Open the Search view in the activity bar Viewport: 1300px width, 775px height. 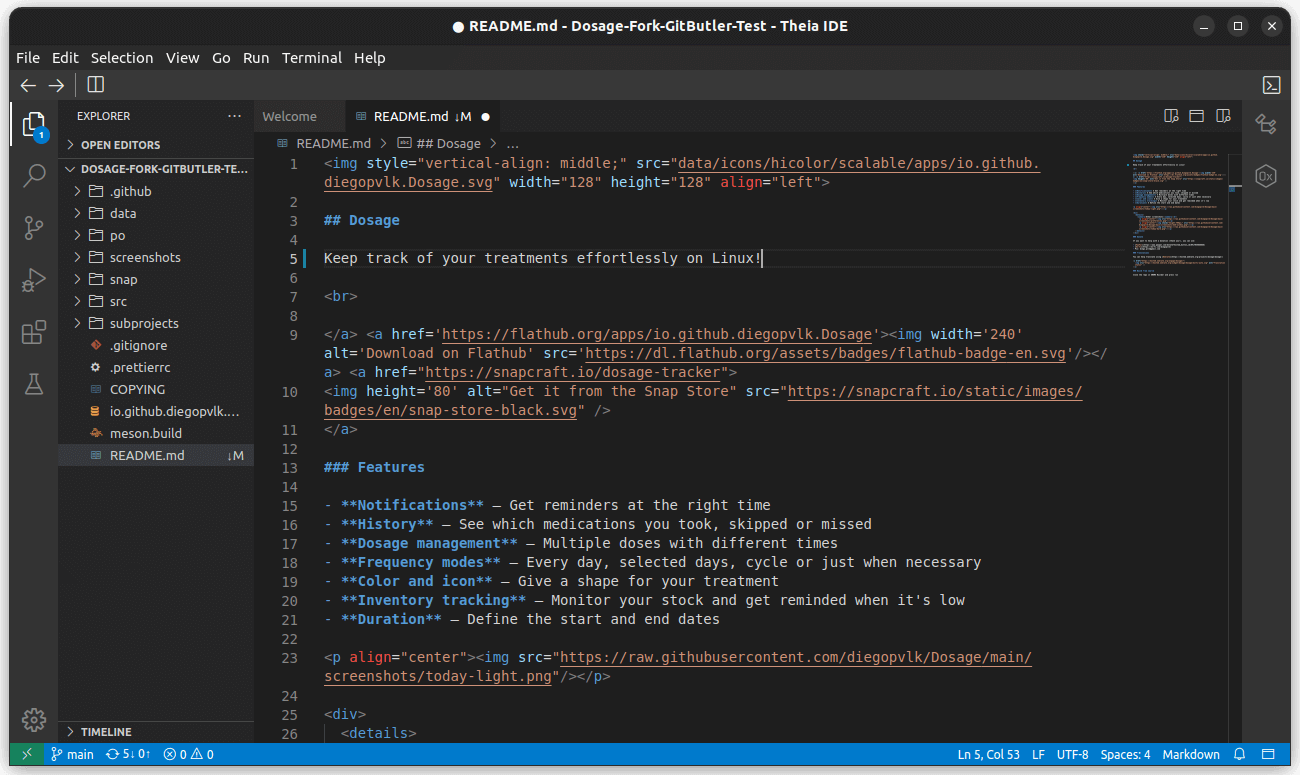[x=34, y=175]
